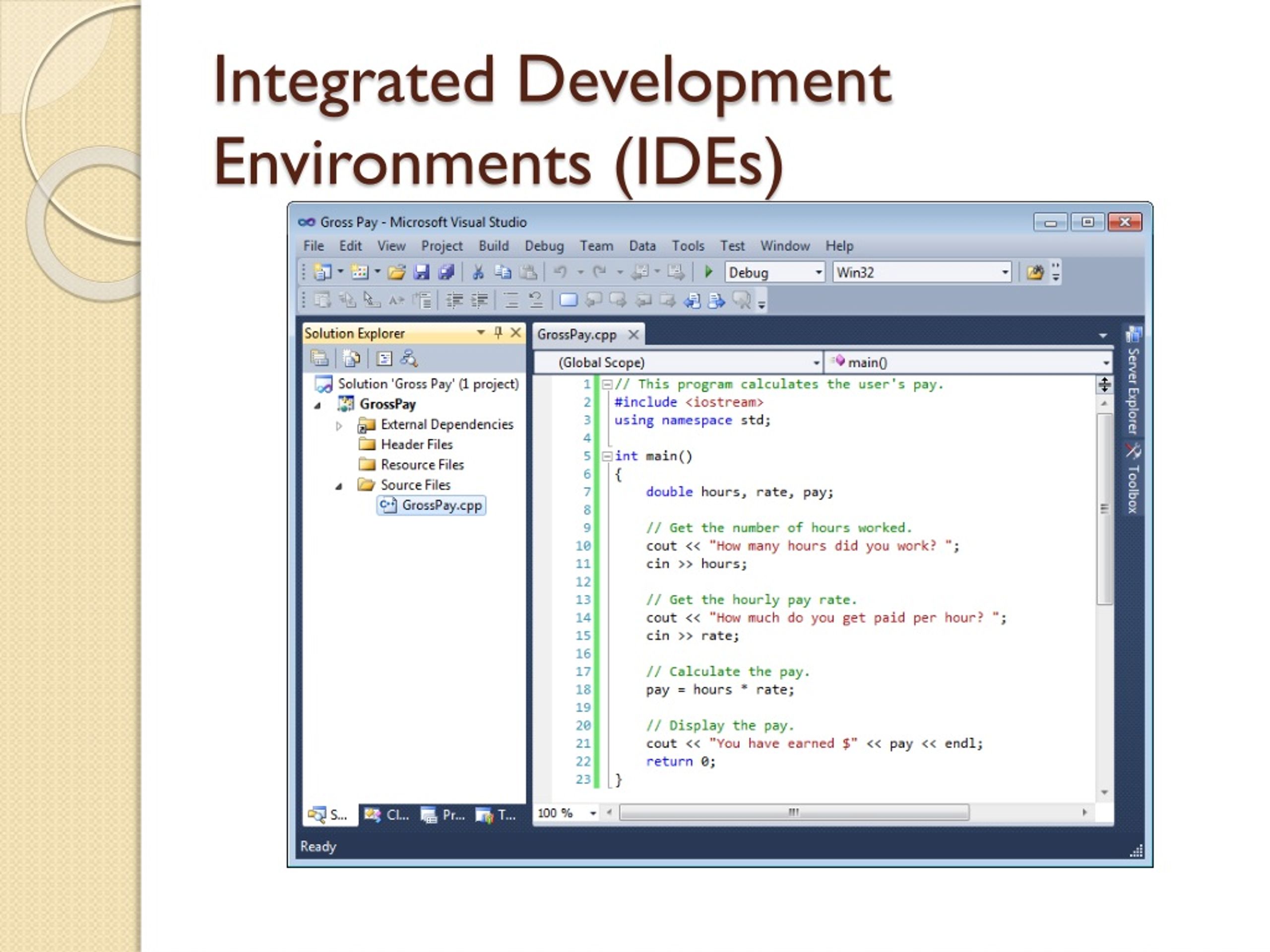Viewport: 1270px width, 952px height.
Task: Collapse the GrossPay project node
Action: coord(317,406)
